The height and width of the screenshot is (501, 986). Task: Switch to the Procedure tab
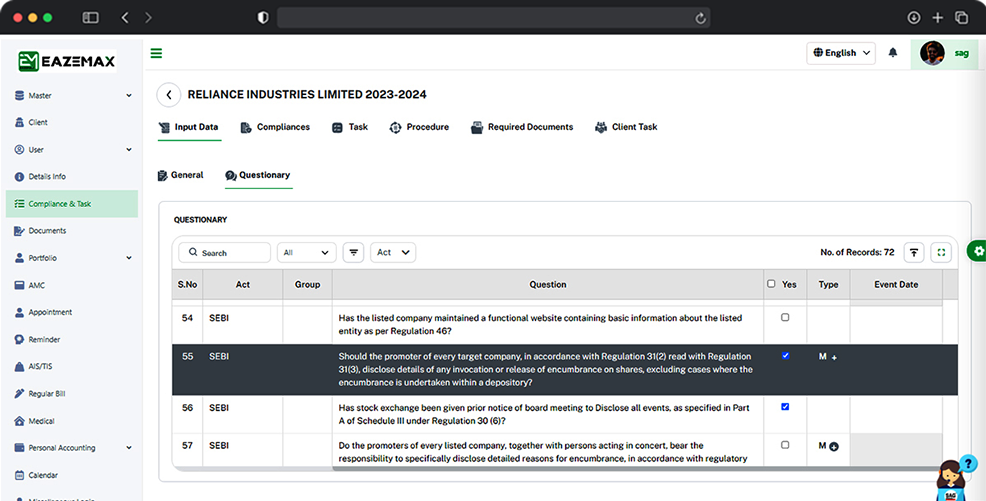(419, 128)
